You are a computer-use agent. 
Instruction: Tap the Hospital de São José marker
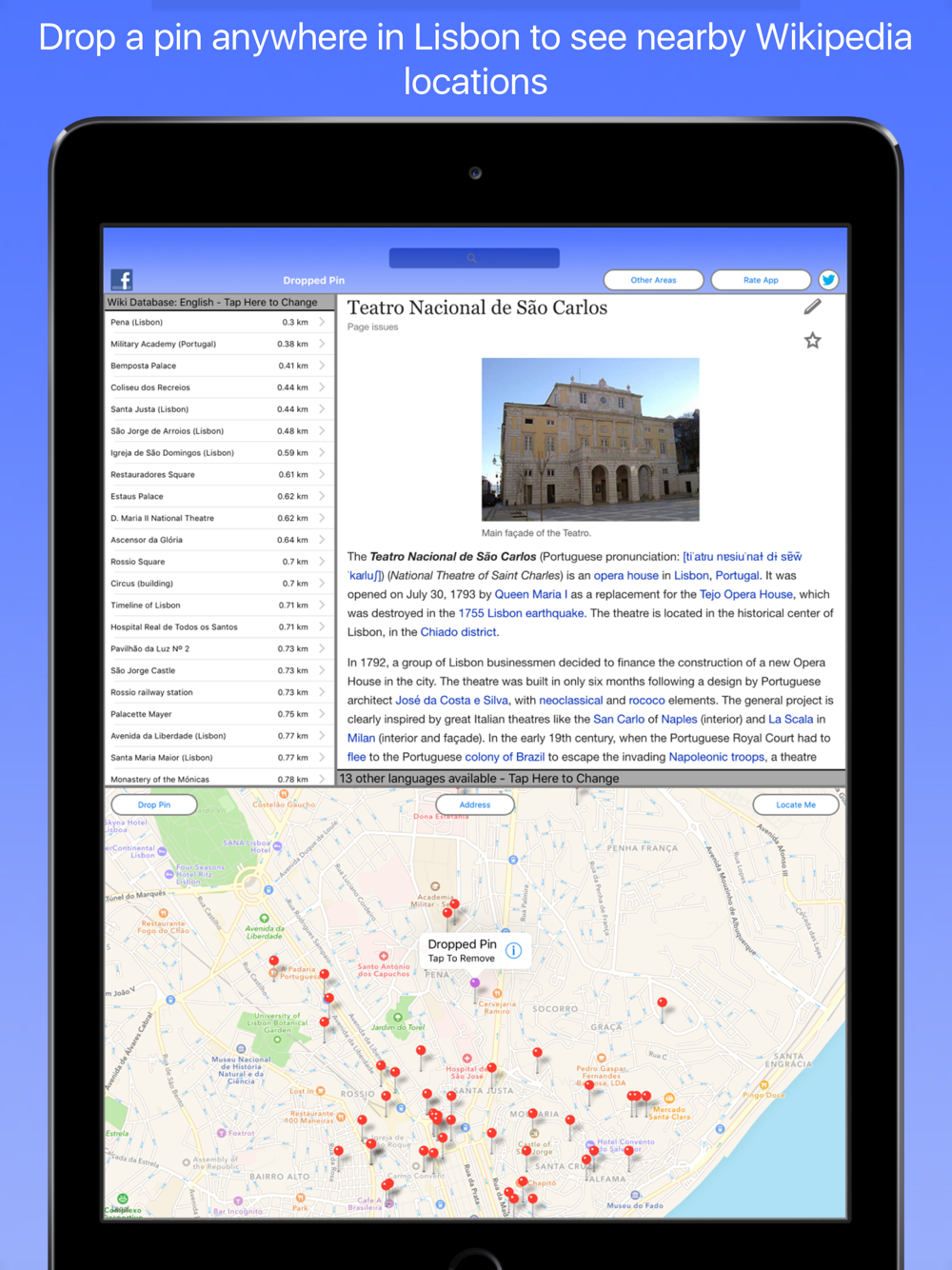point(466,1059)
